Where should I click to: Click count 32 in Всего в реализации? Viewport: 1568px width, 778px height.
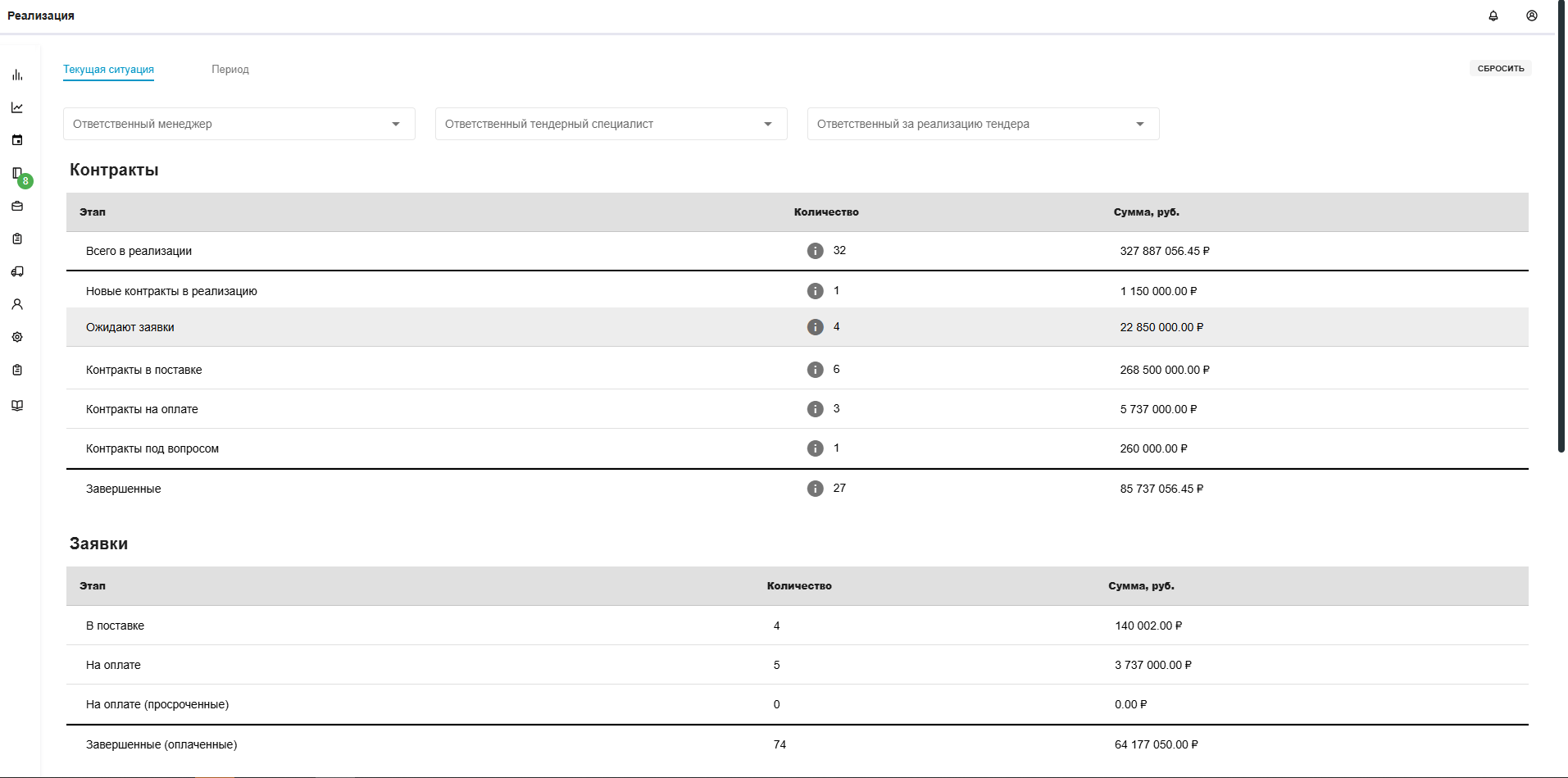(x=839, y=250)
